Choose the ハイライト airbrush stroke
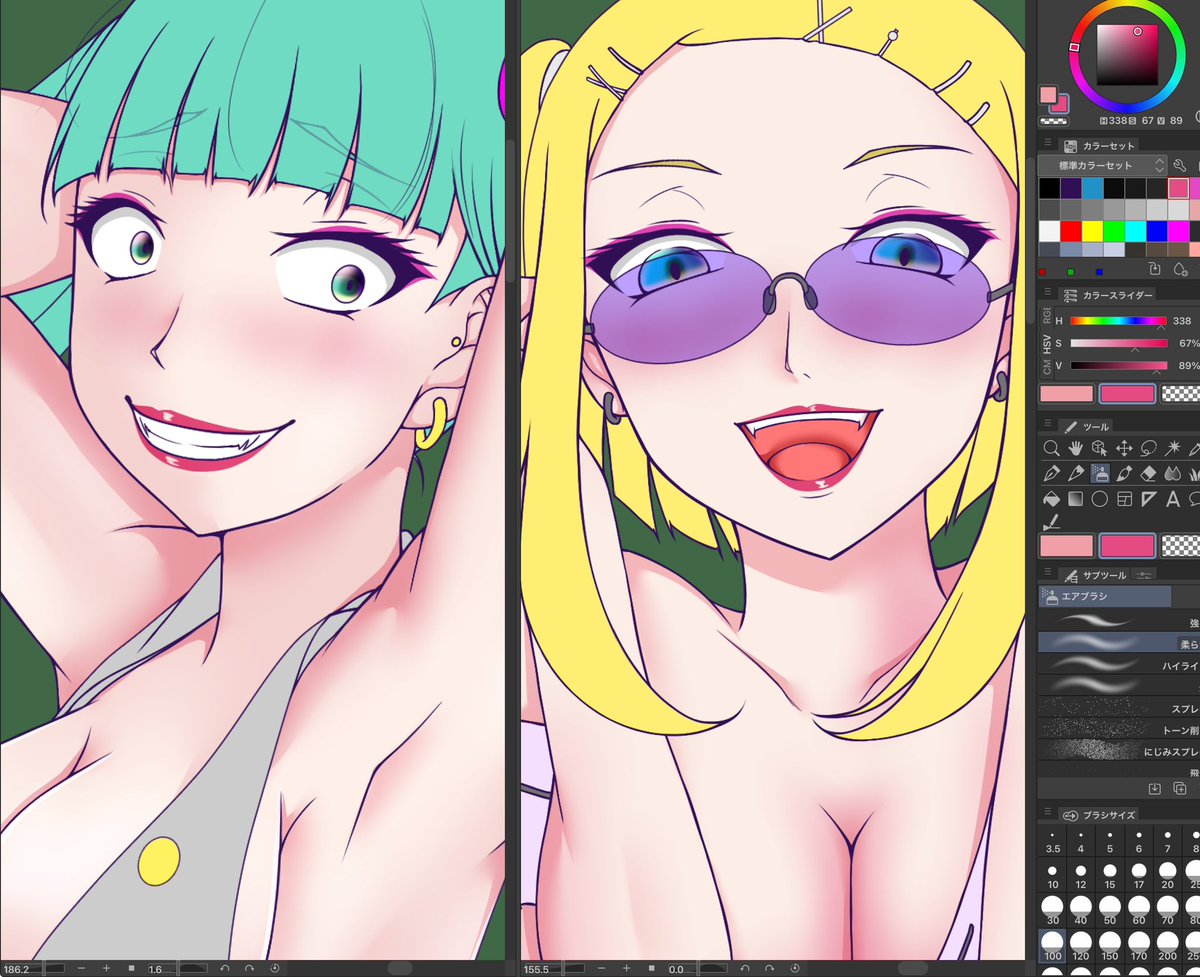This screenshot has width=1200, height=977. tap(1119, 664)
